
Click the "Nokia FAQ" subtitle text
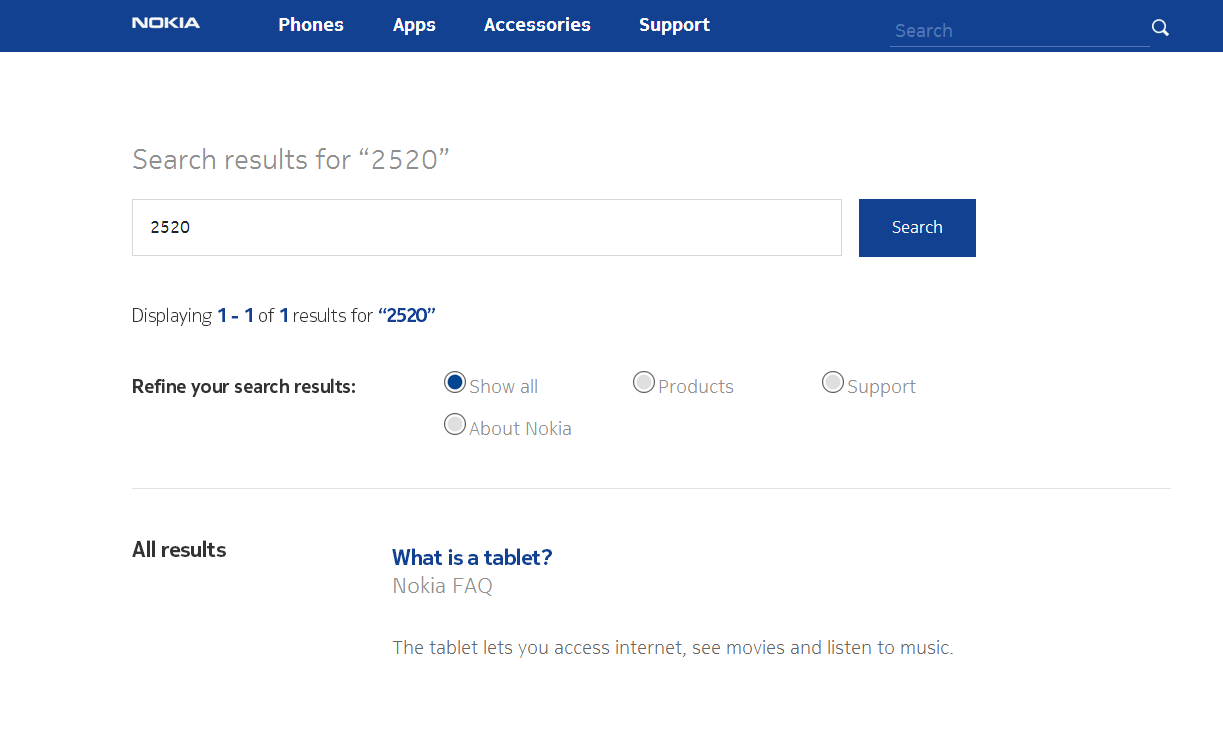442,586
